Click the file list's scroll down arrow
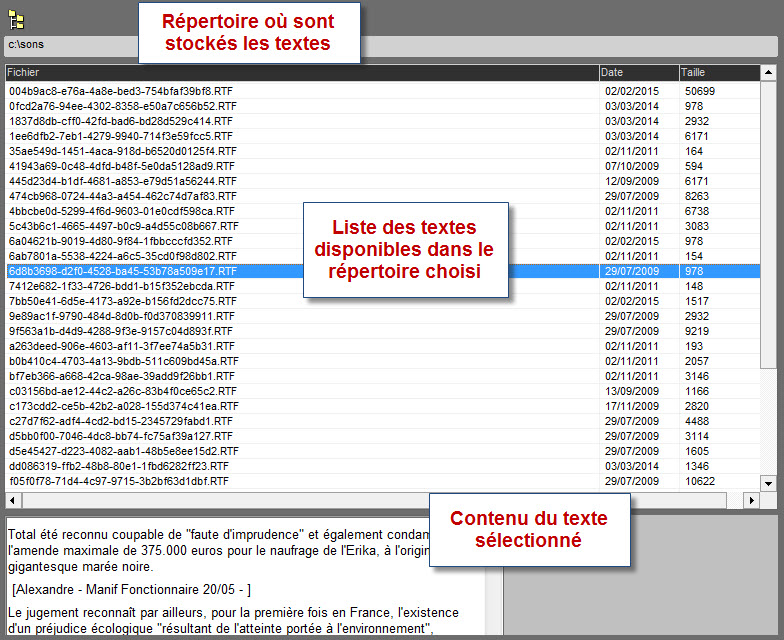 768,483
